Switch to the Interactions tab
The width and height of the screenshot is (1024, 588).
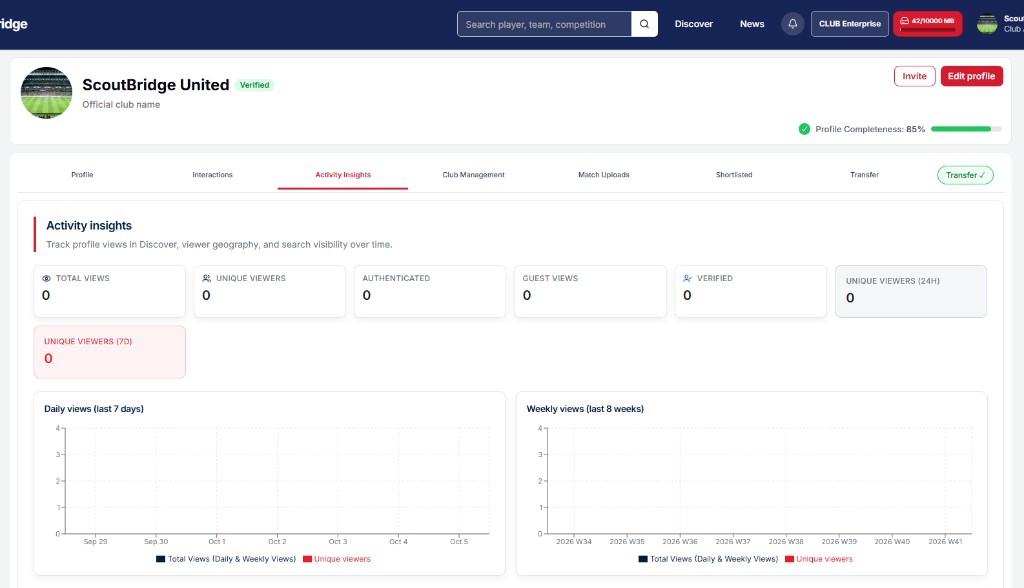tap(212, 174)
